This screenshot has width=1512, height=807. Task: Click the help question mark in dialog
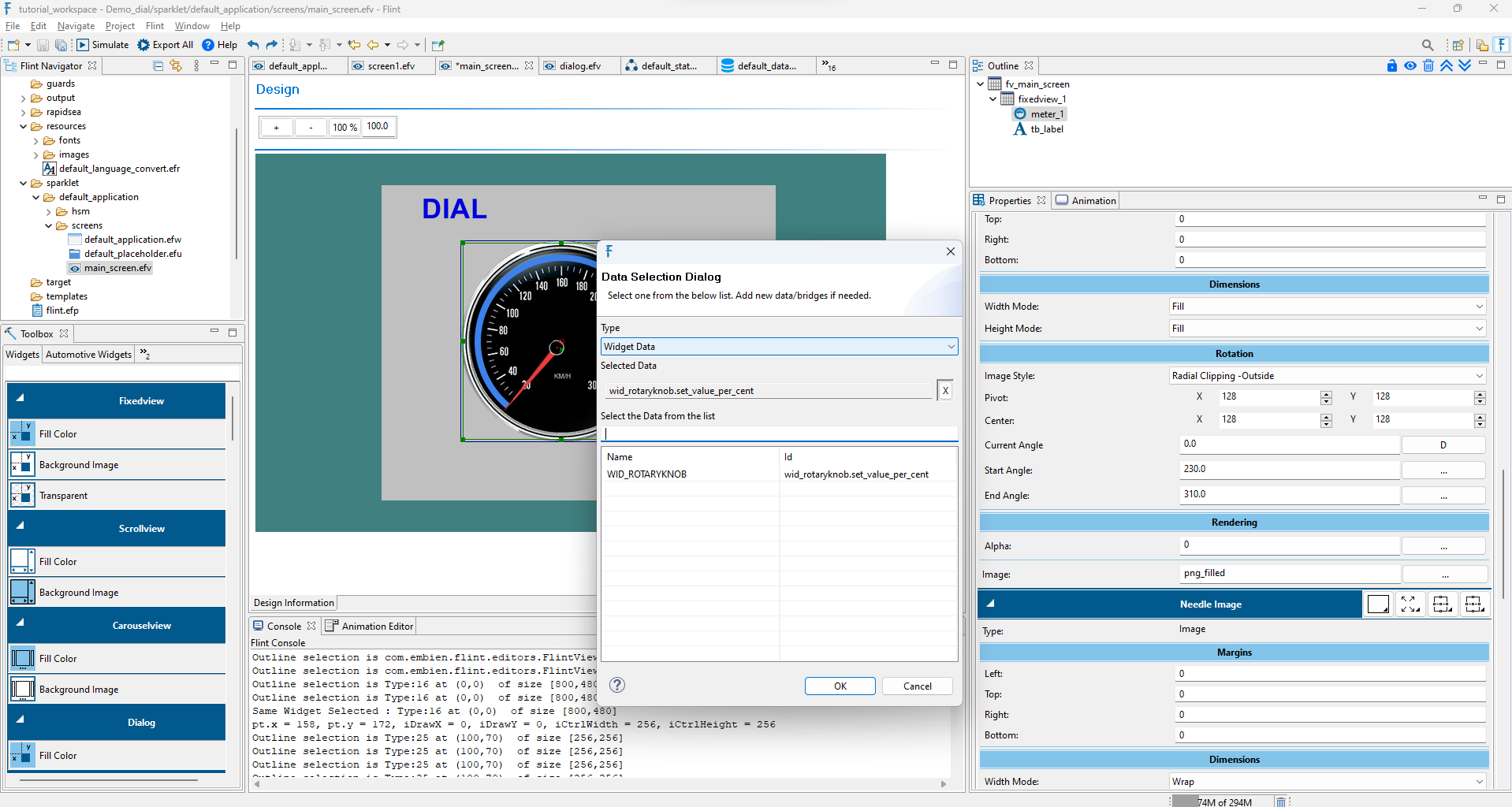pos(617,685)
